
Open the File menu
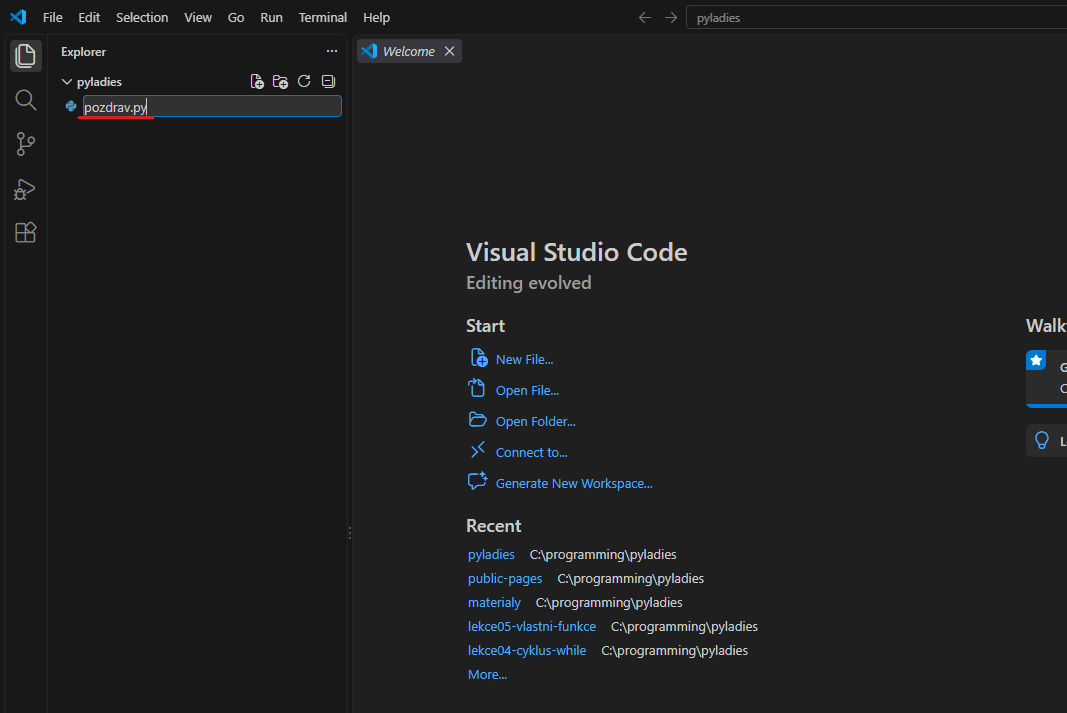[52, 18]
